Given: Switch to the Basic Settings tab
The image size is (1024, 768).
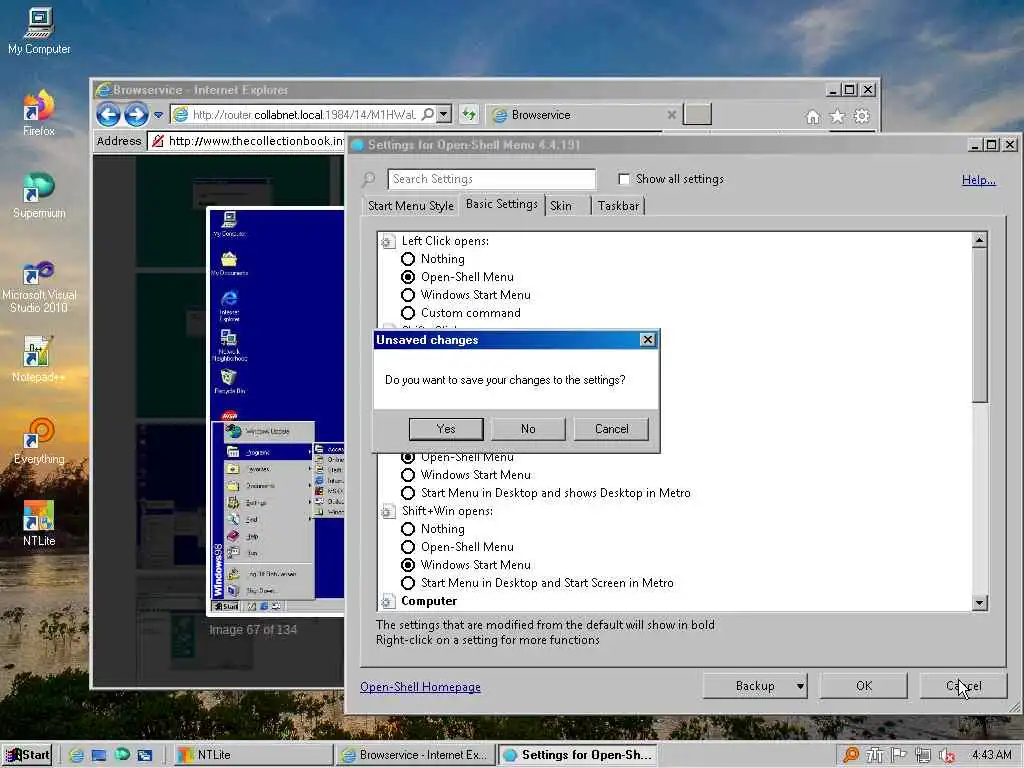Looking at the screenshot, I should pyautogui.click(x=502, y=204).
